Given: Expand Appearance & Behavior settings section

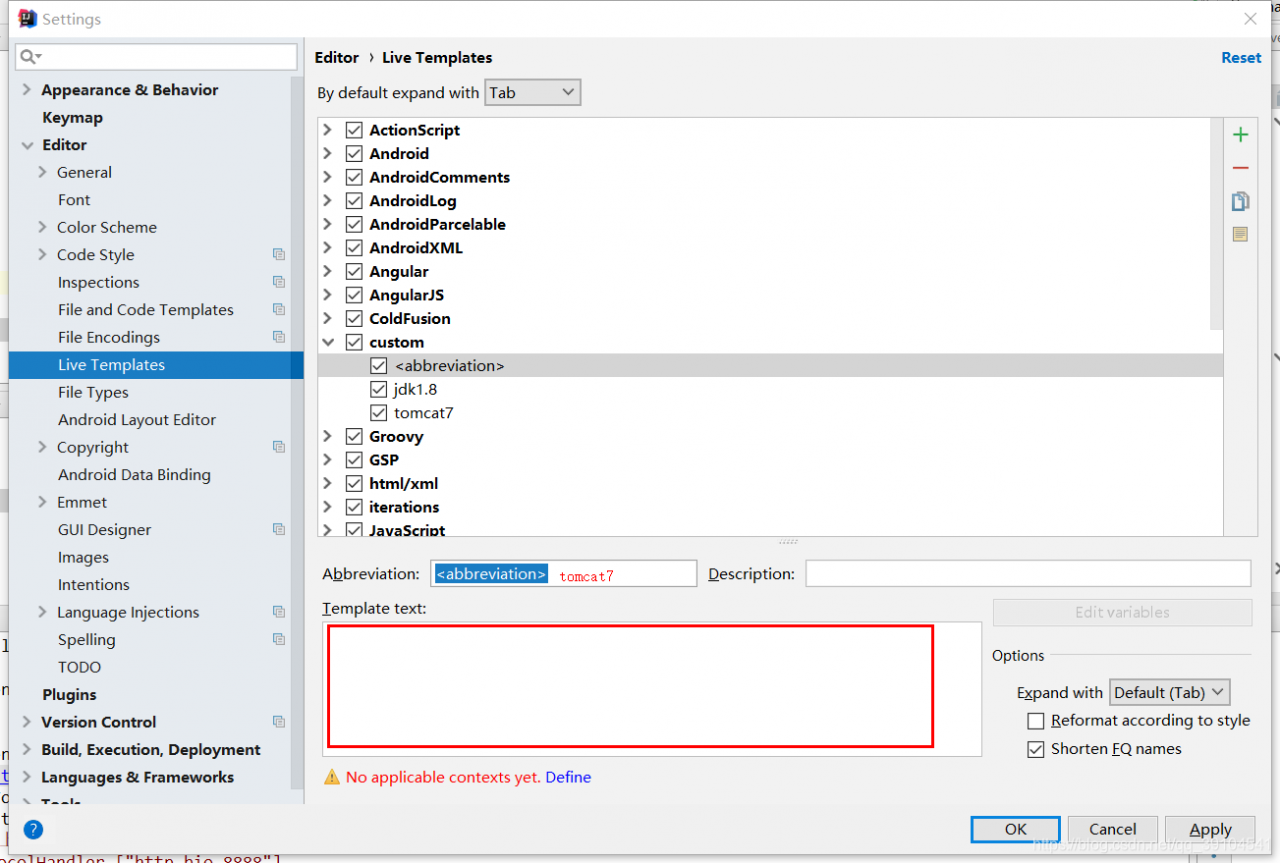Looking at the screenshot, I should 27,90.
